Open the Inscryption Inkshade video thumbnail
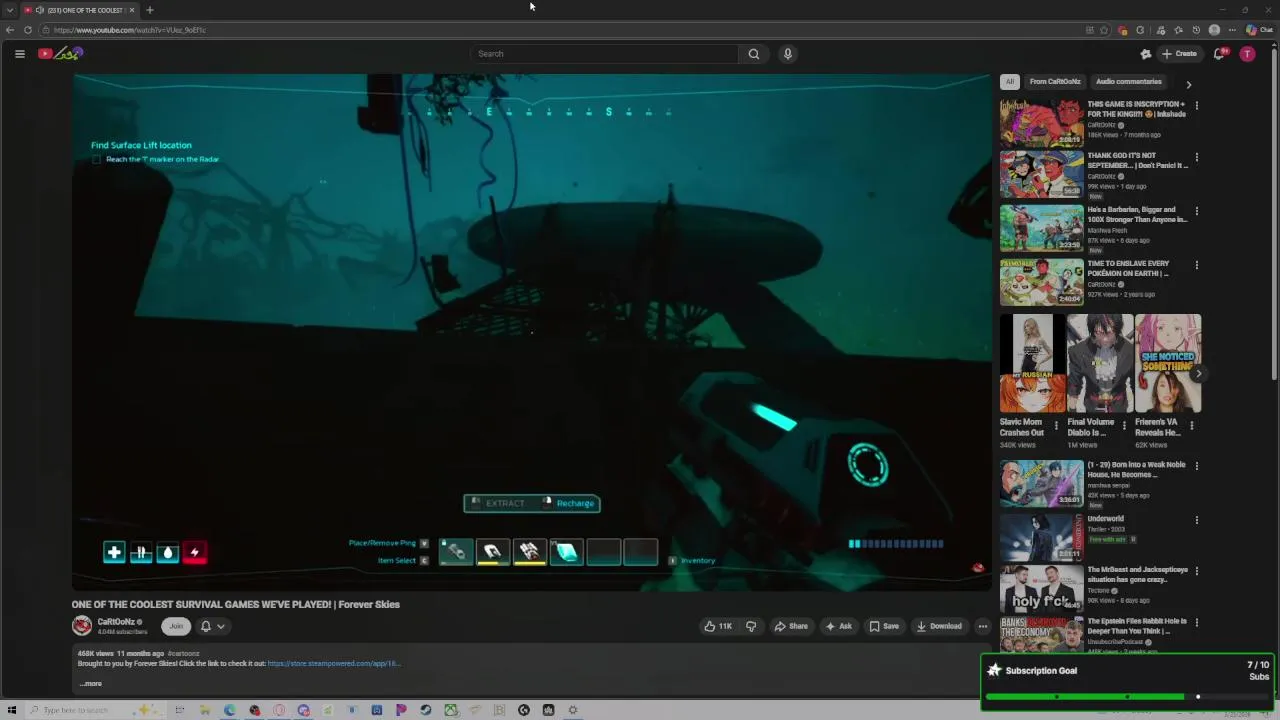Viewport: 1280px width, 720px height. (x=1041, y=122)
